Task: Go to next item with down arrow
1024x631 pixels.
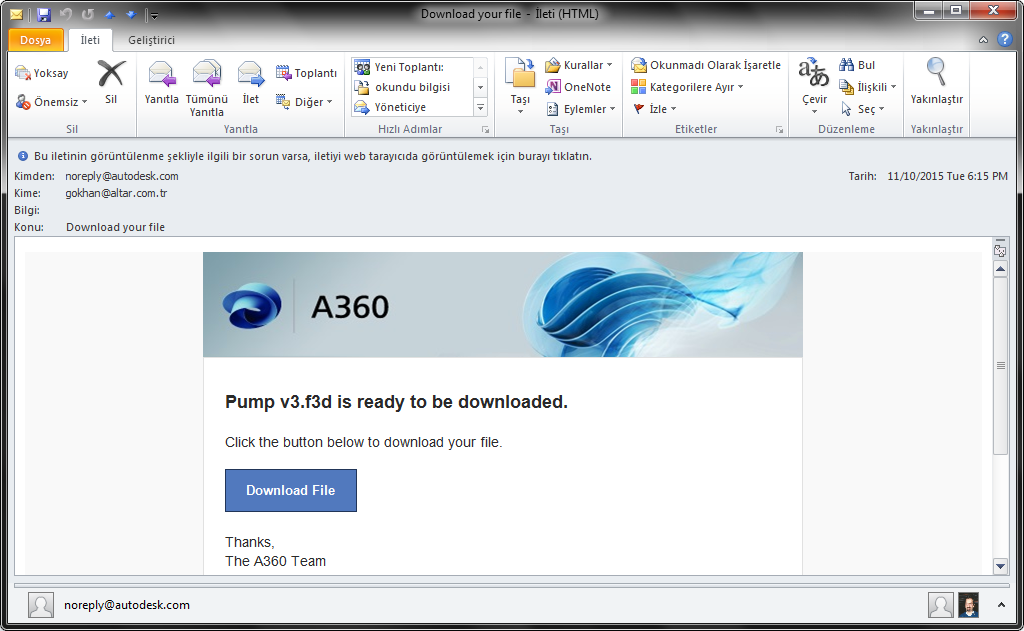Action: click(131, 14)
